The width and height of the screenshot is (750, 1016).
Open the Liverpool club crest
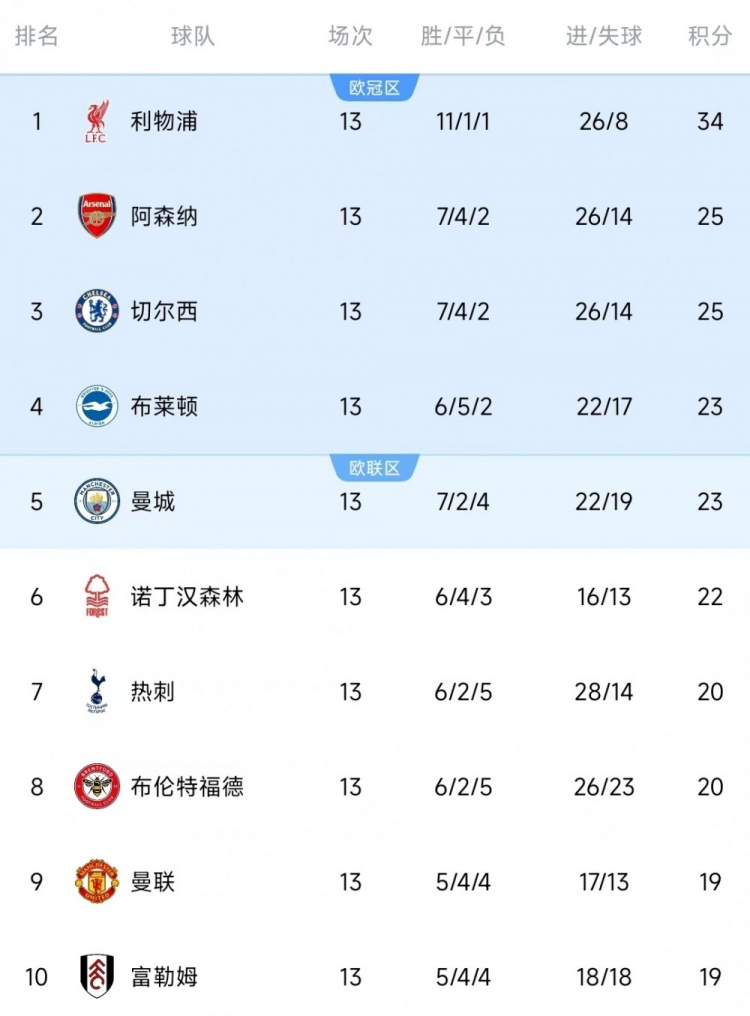click(x=97, y=121)
